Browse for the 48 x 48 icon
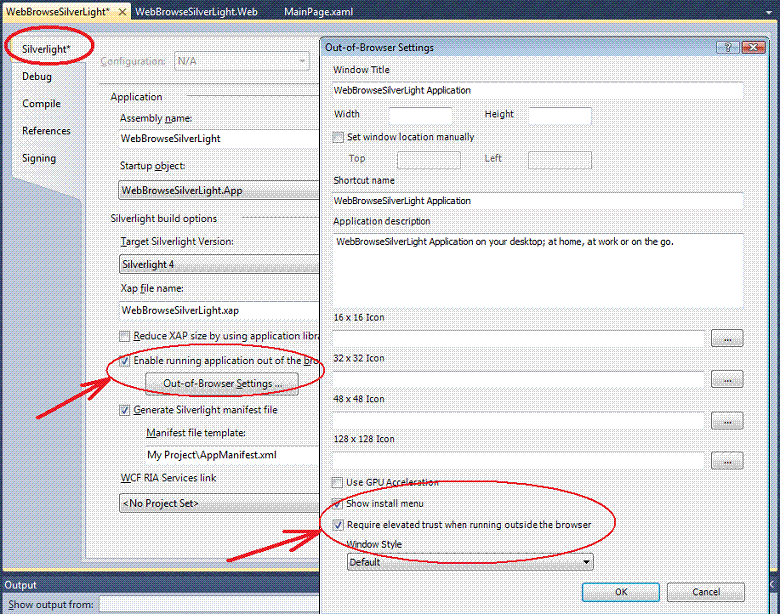Image resolution: width=780 pixels, height=614 pixels. click(727, 421)
